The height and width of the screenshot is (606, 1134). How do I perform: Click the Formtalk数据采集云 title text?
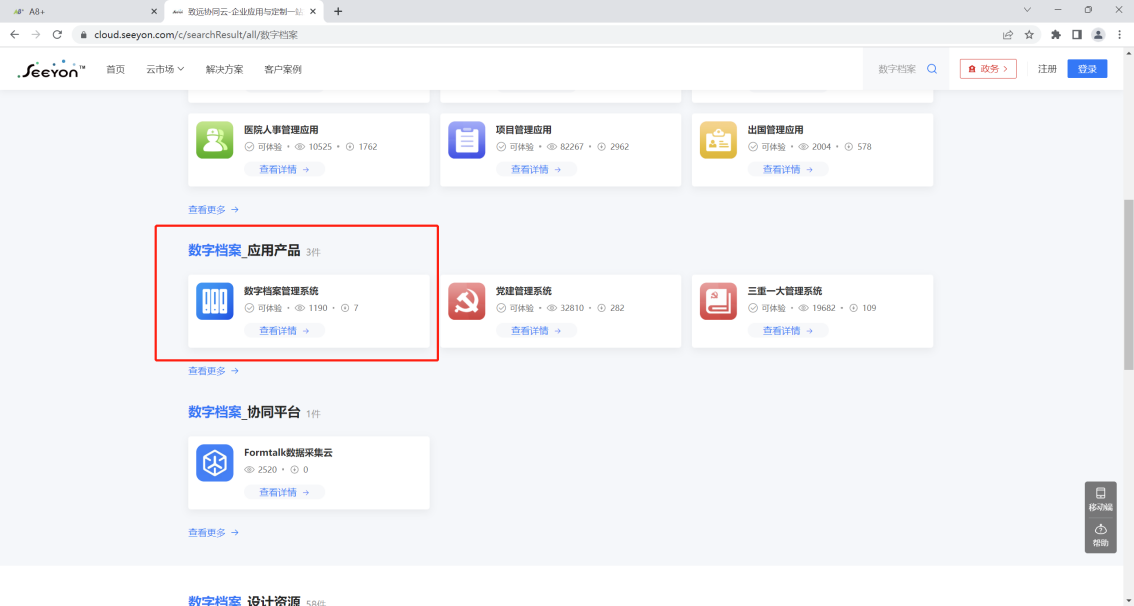pos(289,453)
